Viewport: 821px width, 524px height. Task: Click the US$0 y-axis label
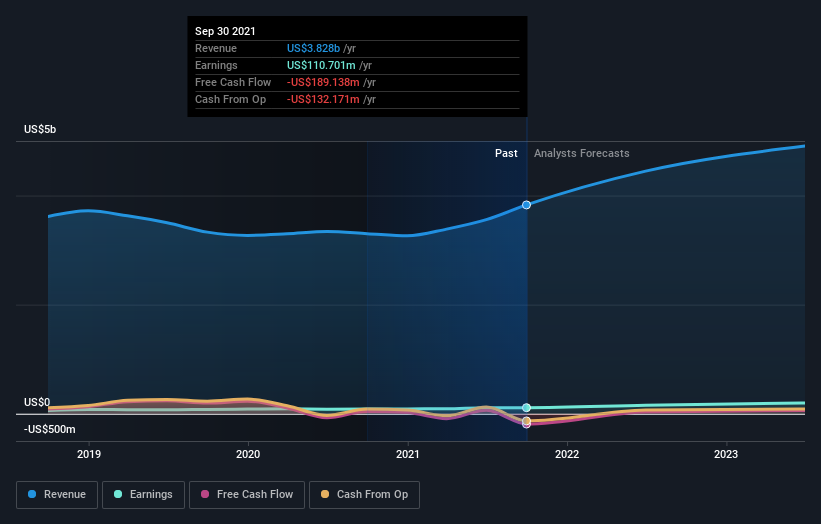(x=37, y=402)
